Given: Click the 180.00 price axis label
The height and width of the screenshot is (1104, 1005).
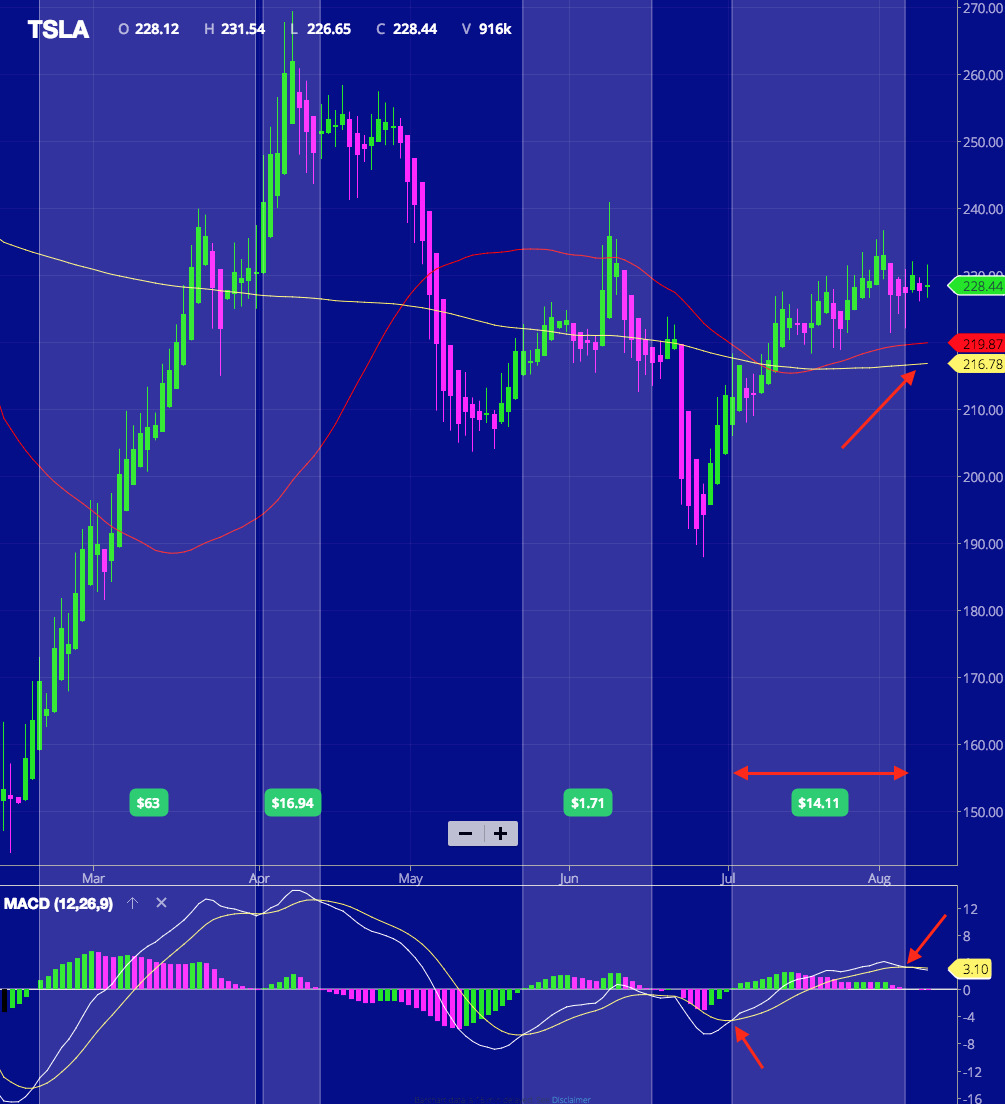Looking at the screenshot, I should (x=983, y=610).
